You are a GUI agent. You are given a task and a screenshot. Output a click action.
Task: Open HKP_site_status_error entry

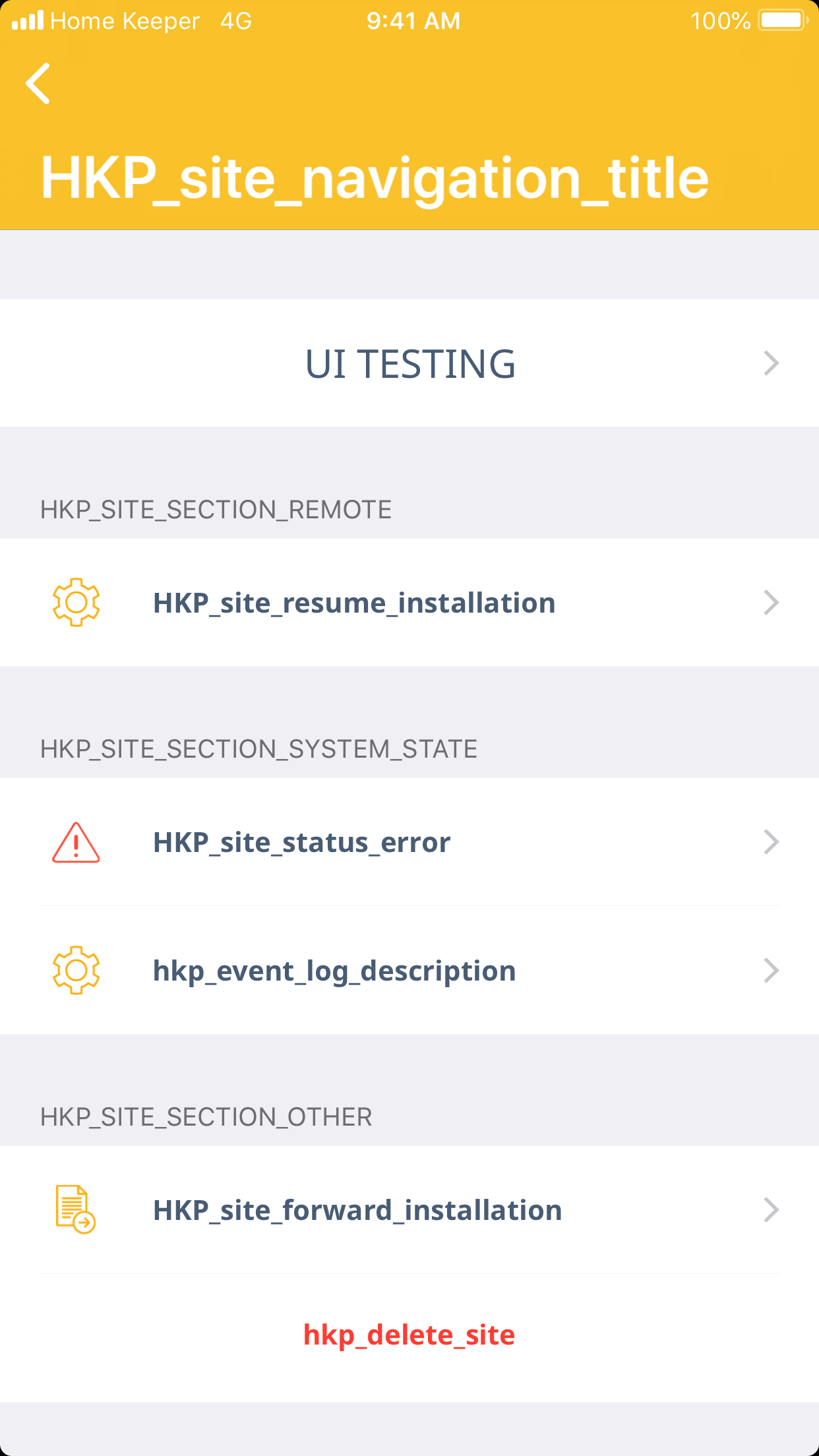[301, 843]
